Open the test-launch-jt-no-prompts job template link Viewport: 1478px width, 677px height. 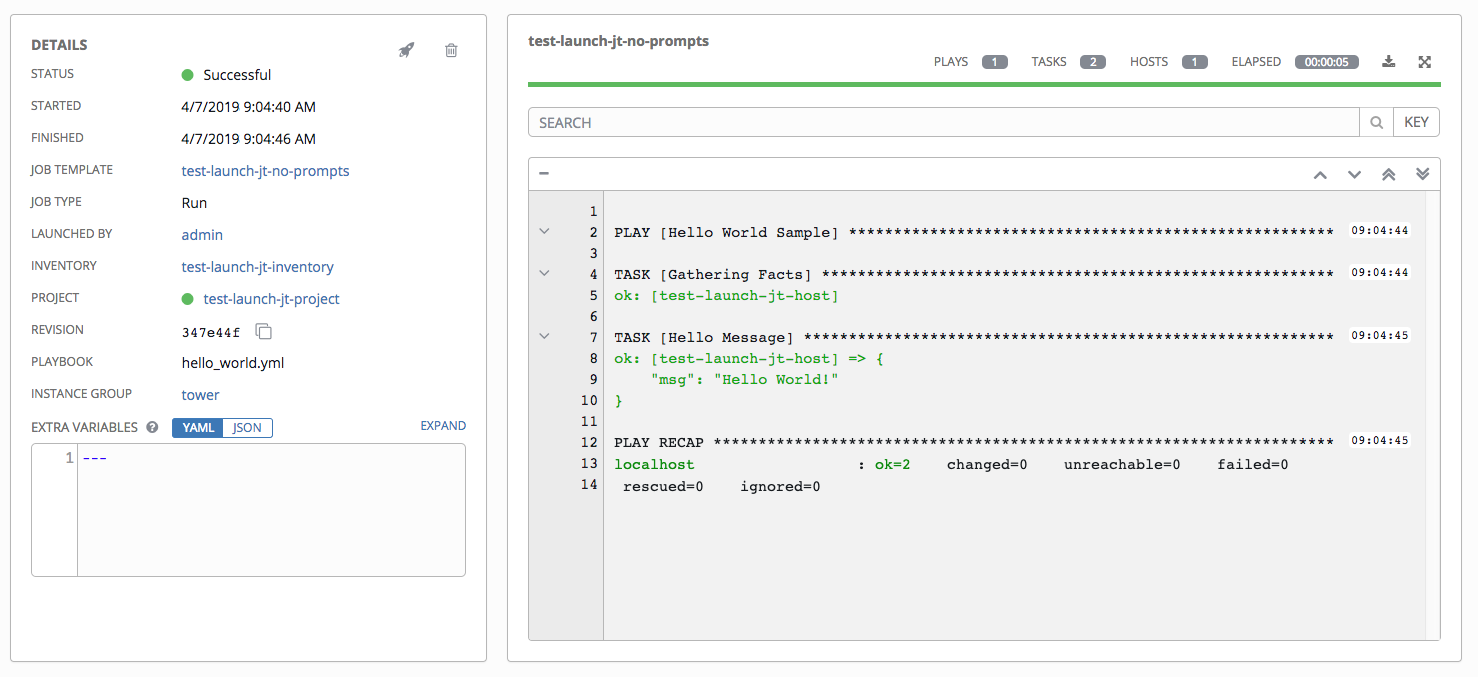point(265,171)
